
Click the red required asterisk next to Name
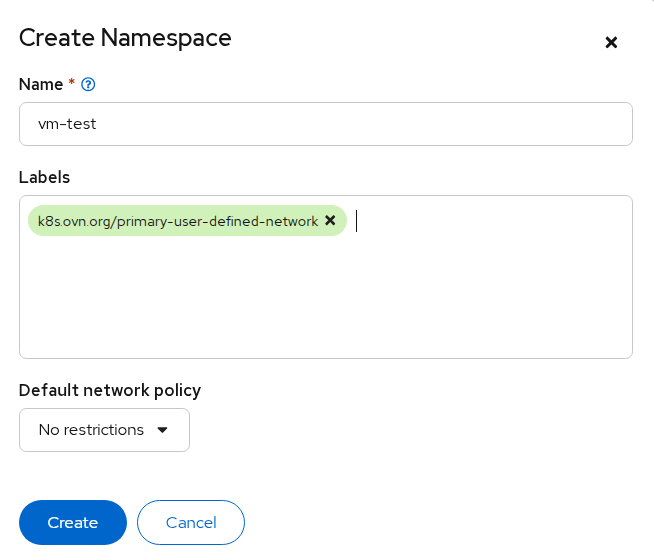71,85
